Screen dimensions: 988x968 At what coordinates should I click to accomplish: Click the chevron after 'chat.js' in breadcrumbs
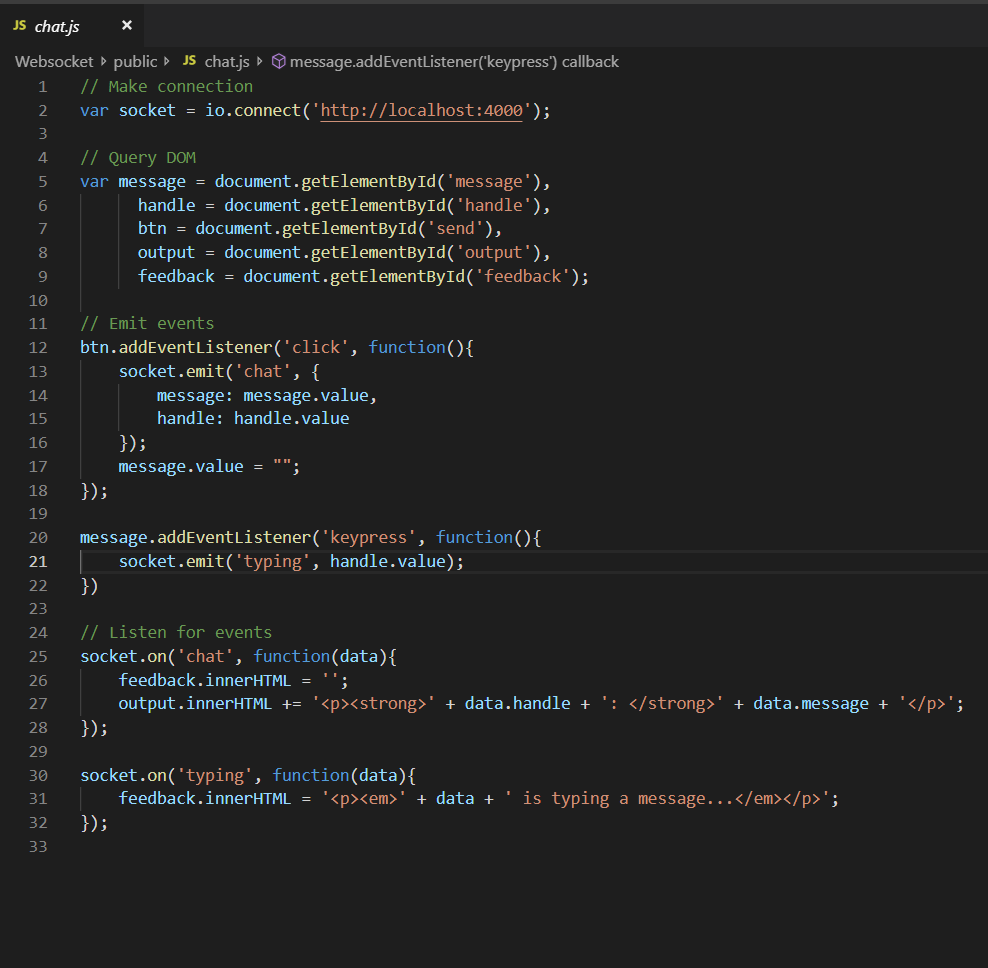tap(261, 61)
